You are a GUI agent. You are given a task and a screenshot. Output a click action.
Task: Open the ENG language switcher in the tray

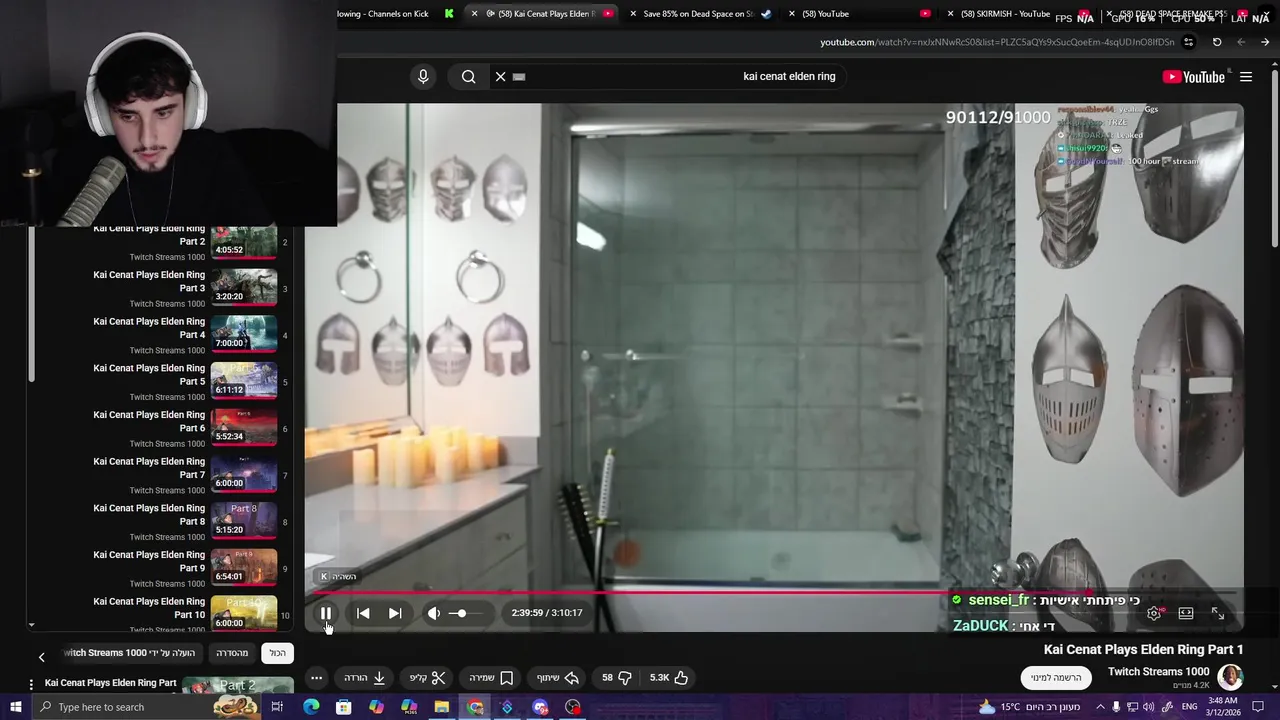coord(1190,707)
